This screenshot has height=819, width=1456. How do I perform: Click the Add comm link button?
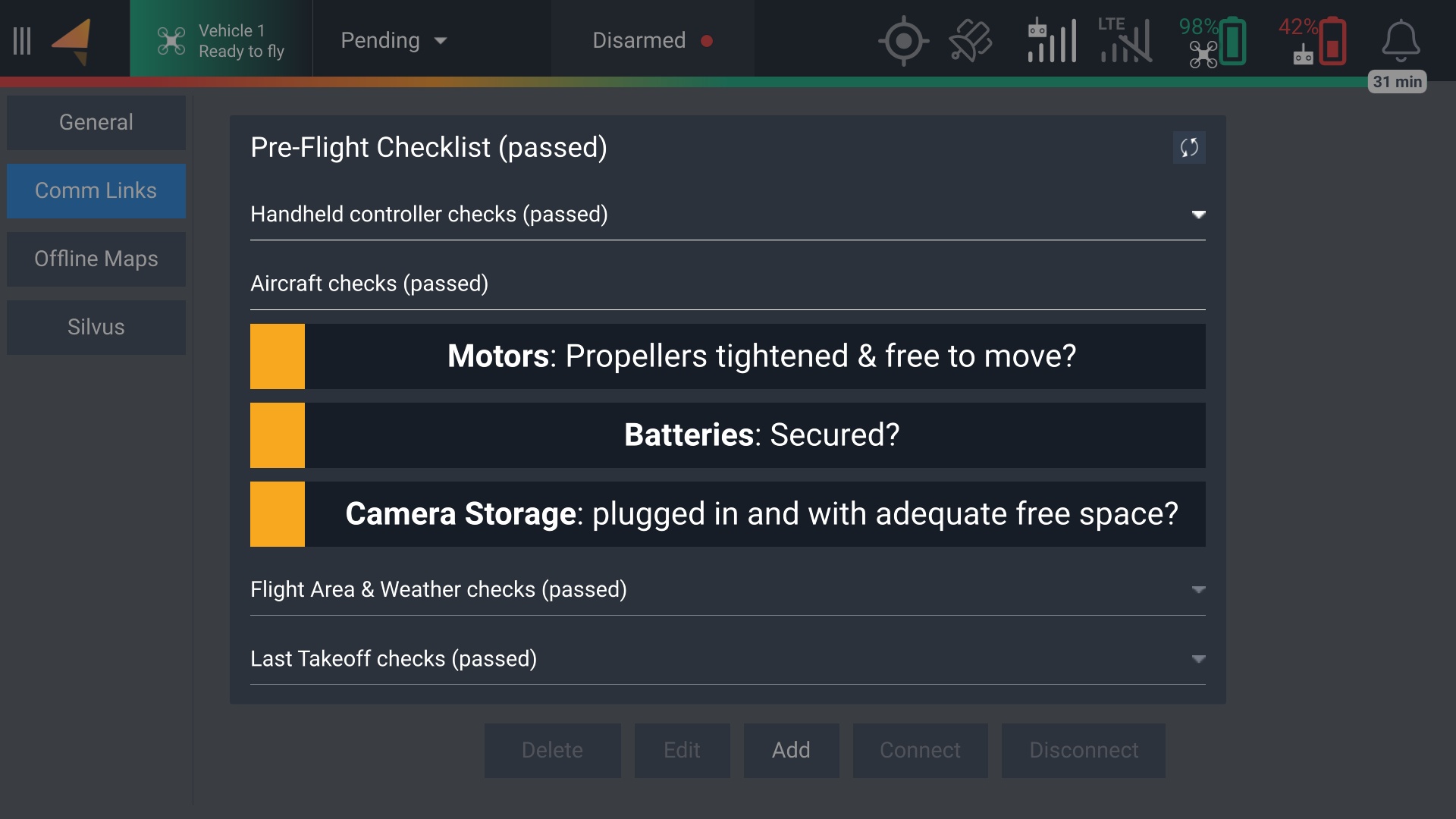pos(791,750)
